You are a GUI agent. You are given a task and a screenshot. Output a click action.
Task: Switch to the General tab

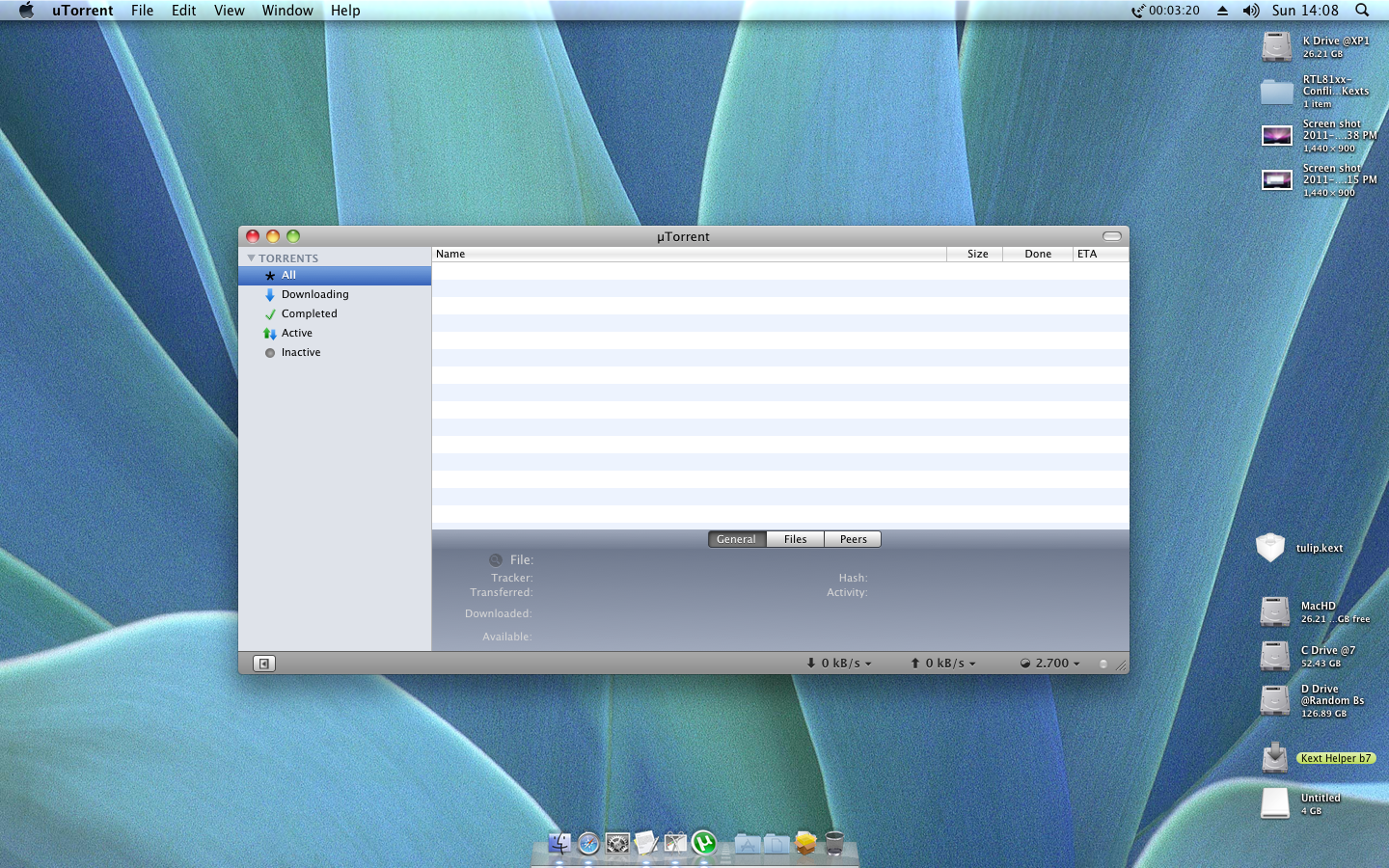737,539
